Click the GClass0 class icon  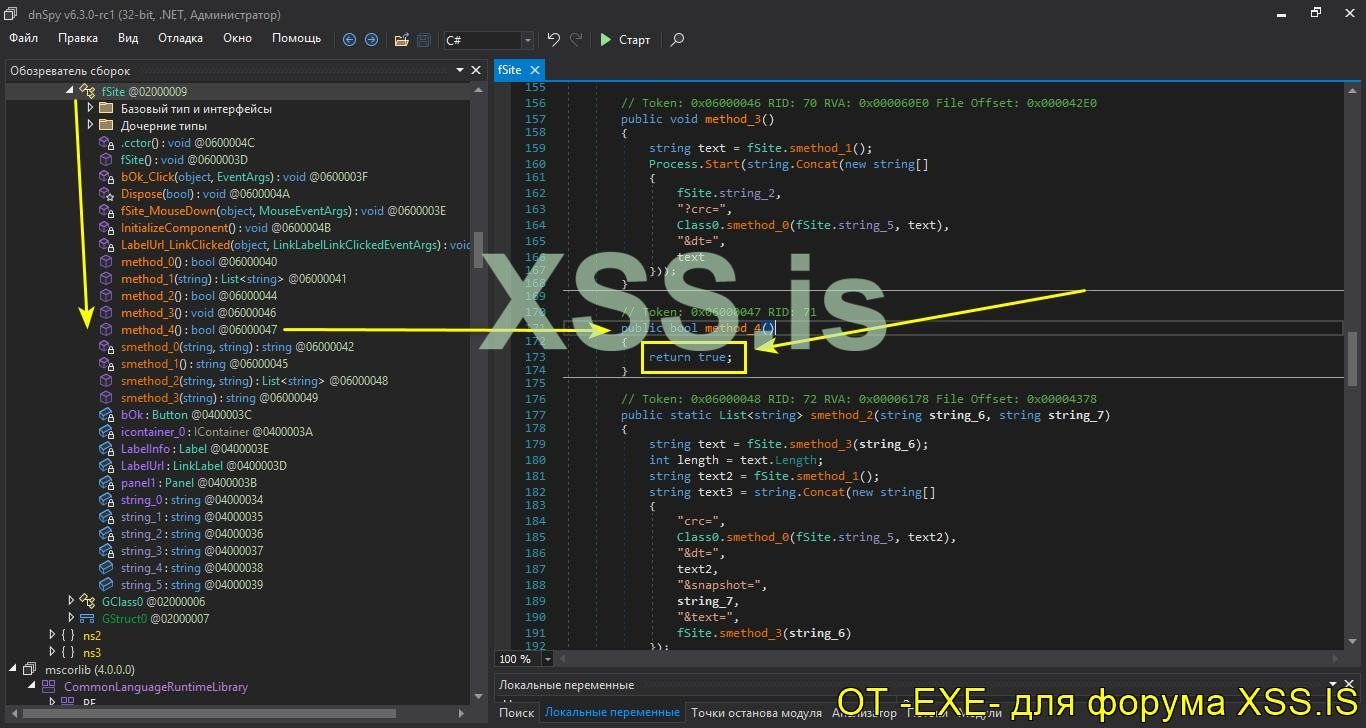88,601
